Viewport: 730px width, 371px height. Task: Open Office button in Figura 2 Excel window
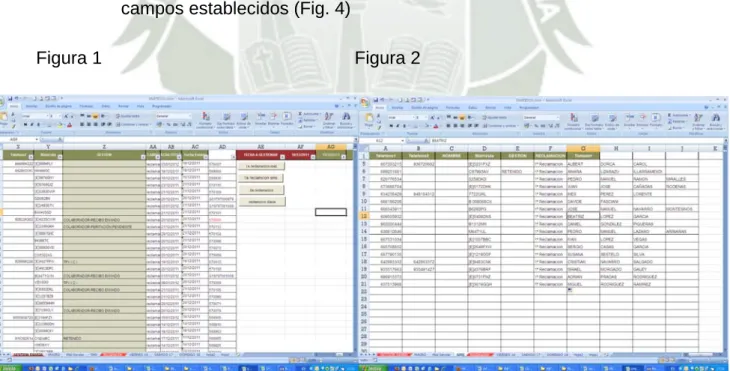(x=366, y=102)
